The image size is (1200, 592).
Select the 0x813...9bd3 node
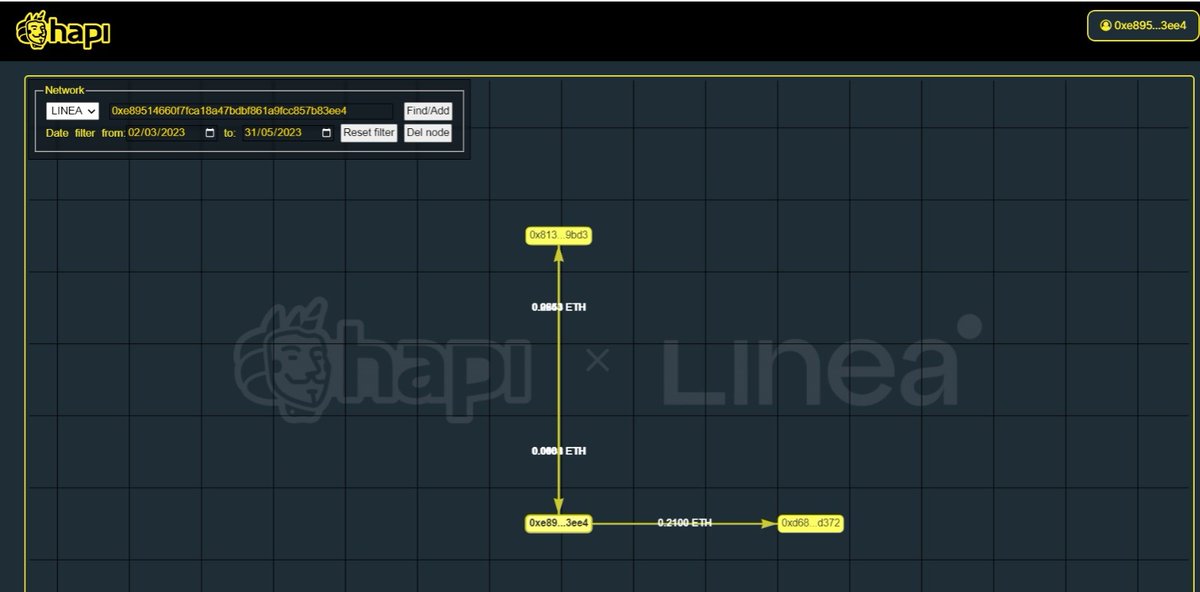(559, 236)
